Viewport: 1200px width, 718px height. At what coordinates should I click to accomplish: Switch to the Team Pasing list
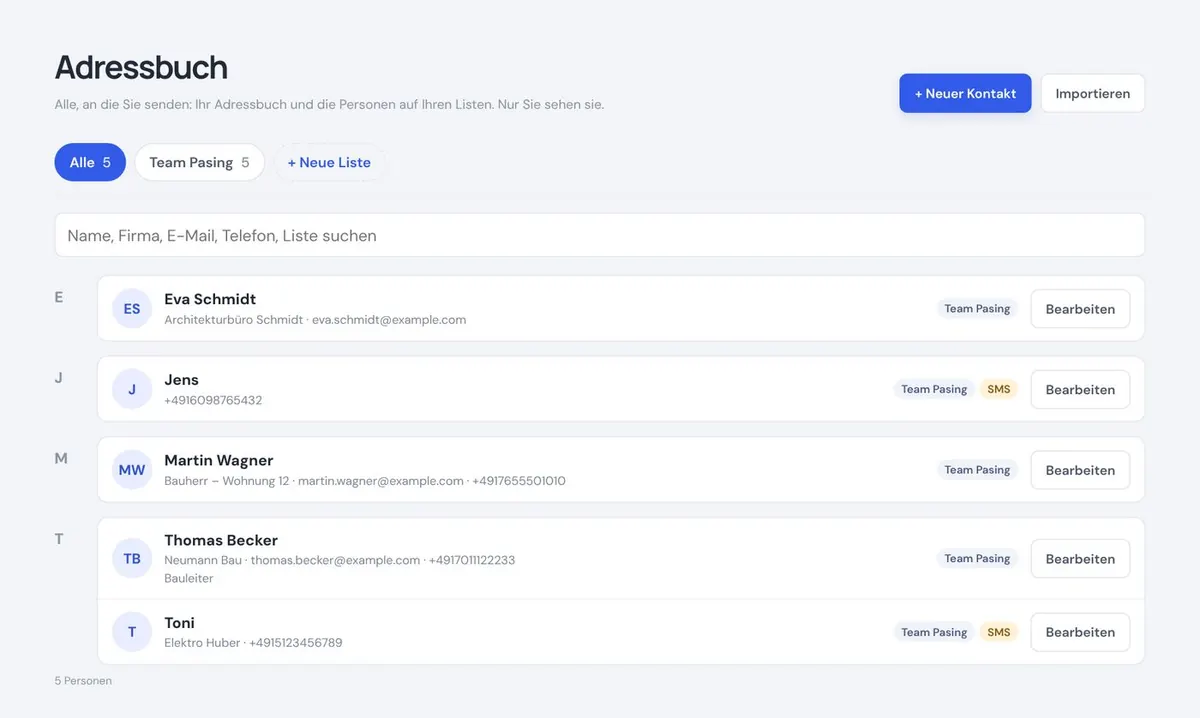(x=199, y=162)
